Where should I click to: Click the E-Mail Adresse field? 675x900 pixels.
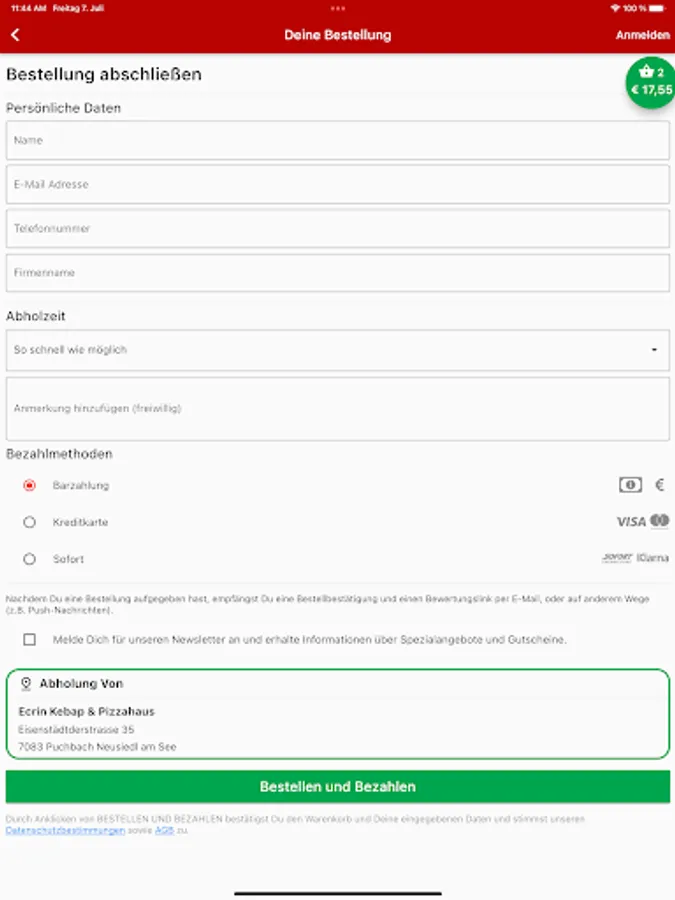[x=337, y=185]
